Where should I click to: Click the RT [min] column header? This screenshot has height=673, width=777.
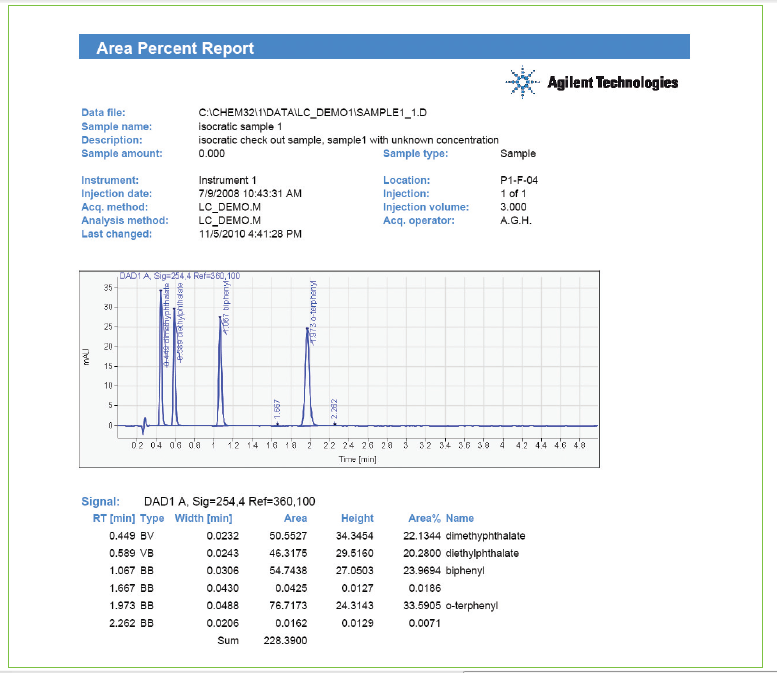(114, 518)
